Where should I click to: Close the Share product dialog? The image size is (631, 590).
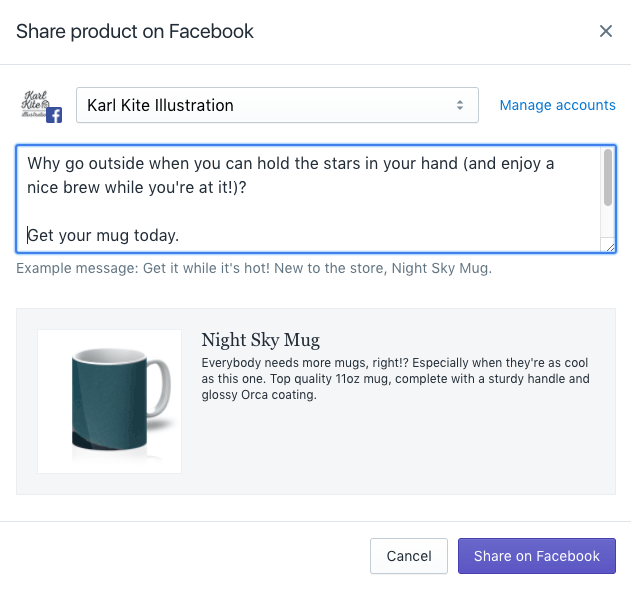coord(605,31)
